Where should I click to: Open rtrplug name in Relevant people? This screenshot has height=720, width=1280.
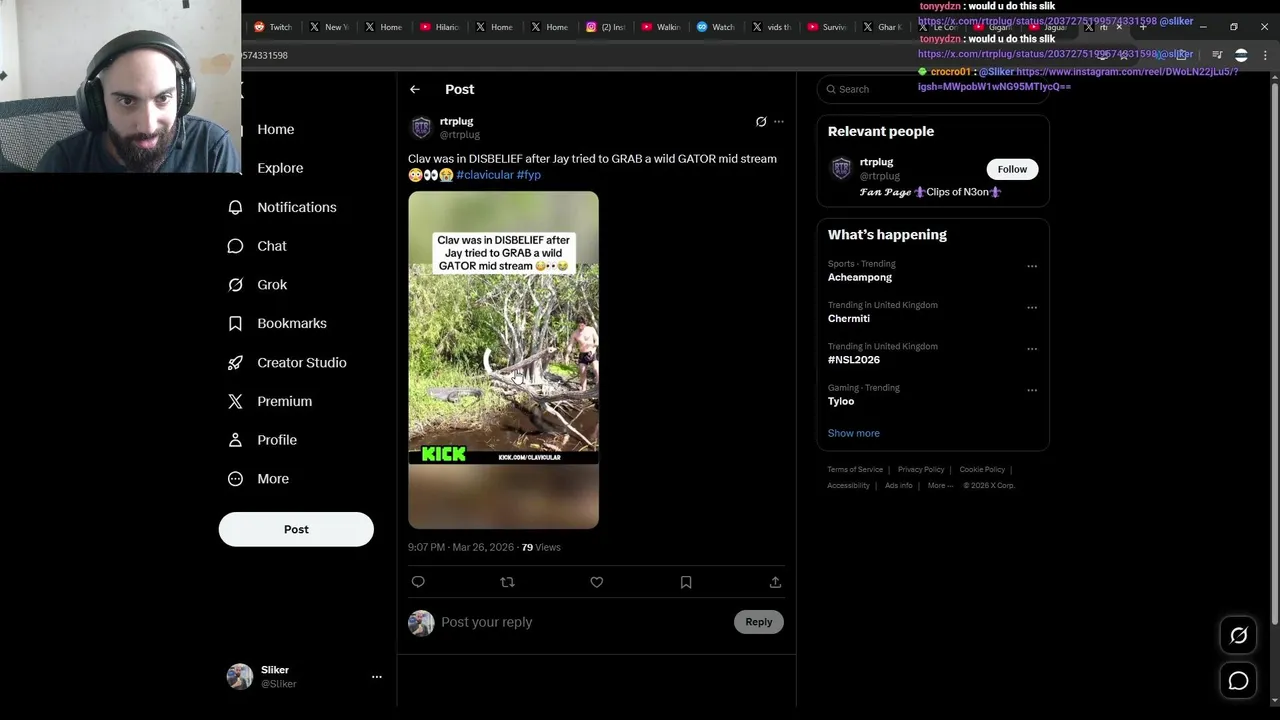click(876, 162)
